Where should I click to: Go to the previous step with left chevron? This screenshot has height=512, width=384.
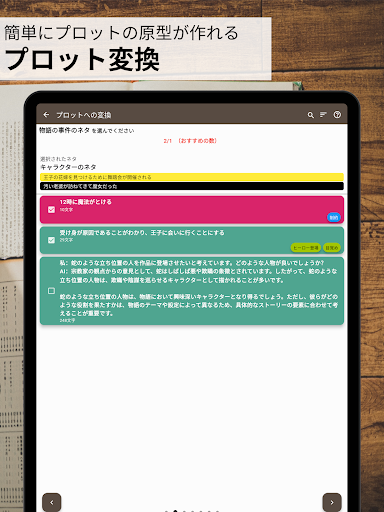pos(52,502)
